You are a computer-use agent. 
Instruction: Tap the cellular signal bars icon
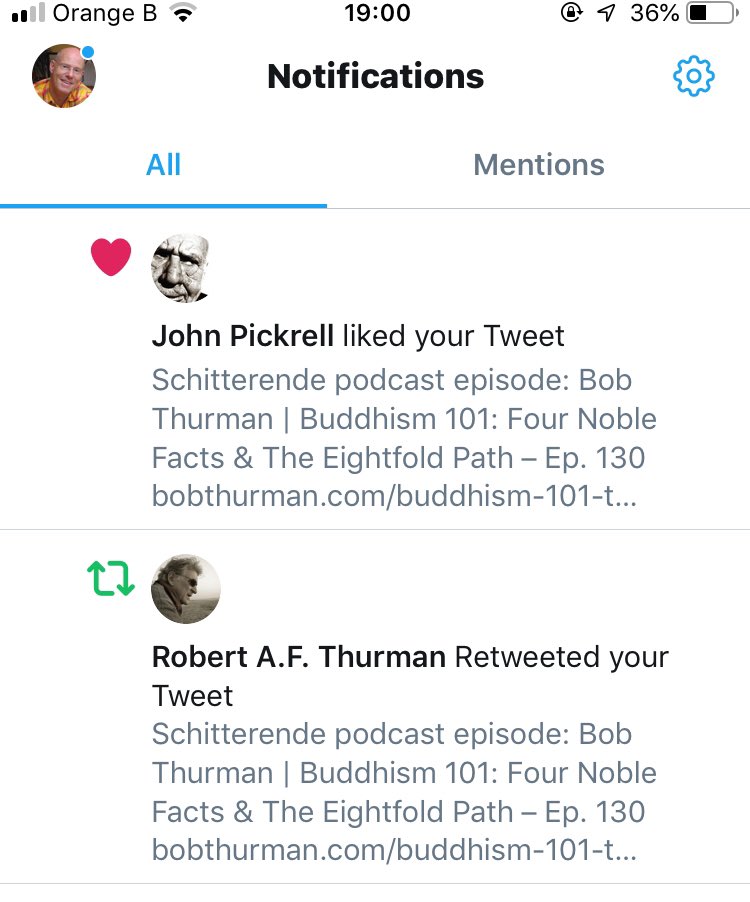tap(28, 13)
